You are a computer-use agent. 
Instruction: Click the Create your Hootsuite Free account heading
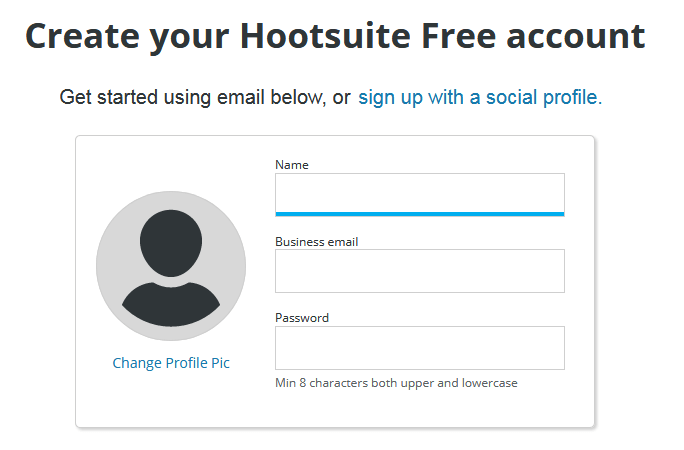click(x=335, y=37)
